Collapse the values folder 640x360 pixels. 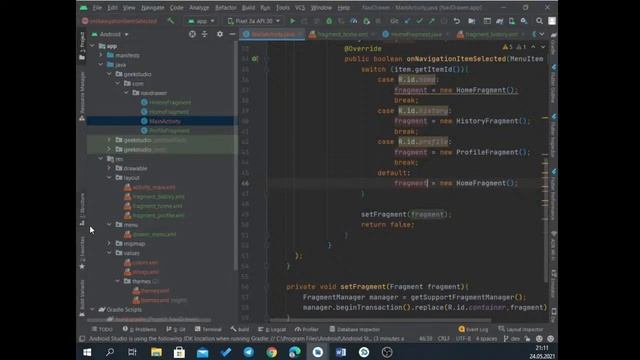point(109,253)
